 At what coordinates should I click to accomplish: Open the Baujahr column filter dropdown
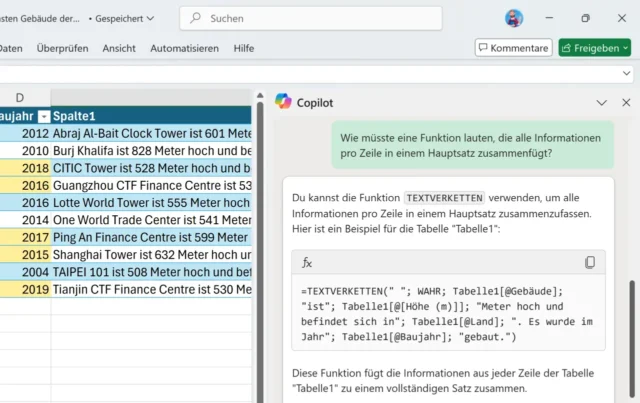coord(43,116)
